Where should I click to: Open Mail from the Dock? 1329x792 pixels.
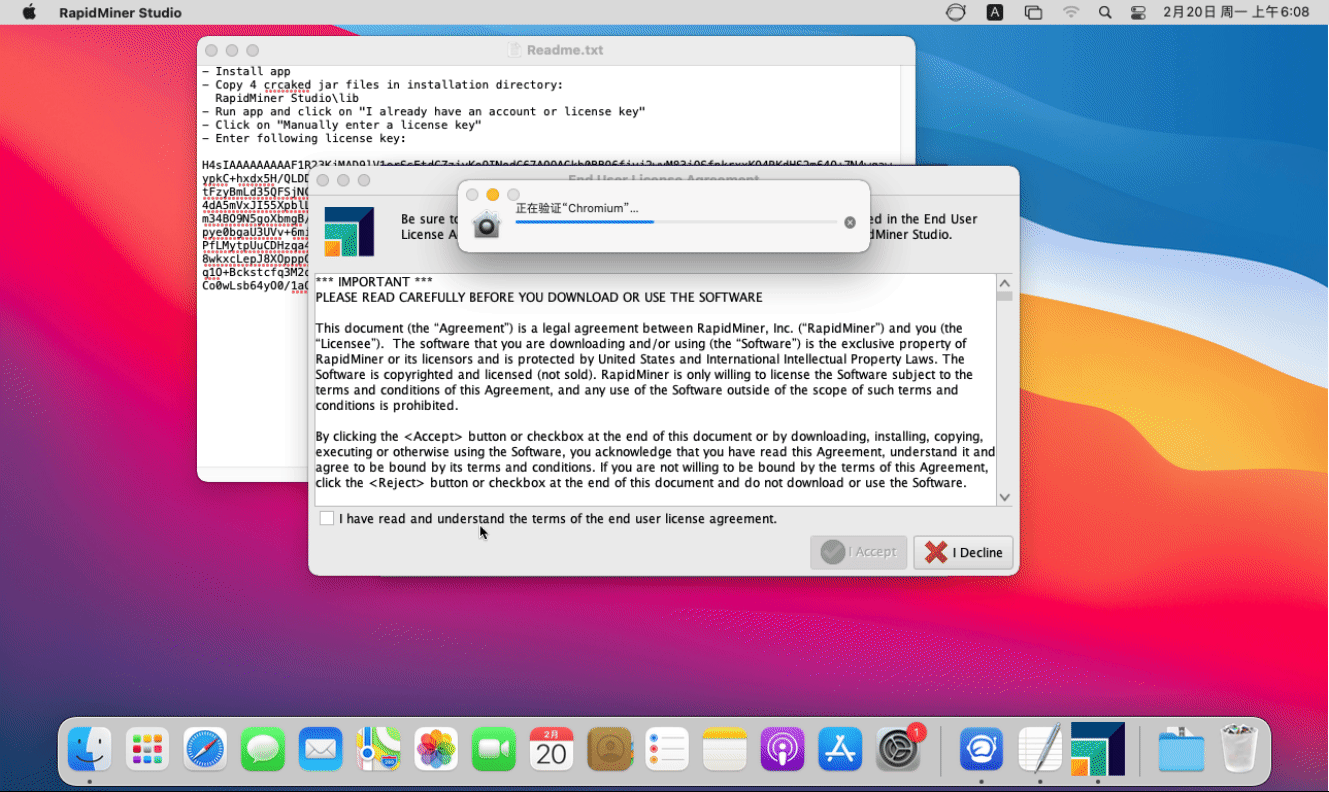(321, 749)
